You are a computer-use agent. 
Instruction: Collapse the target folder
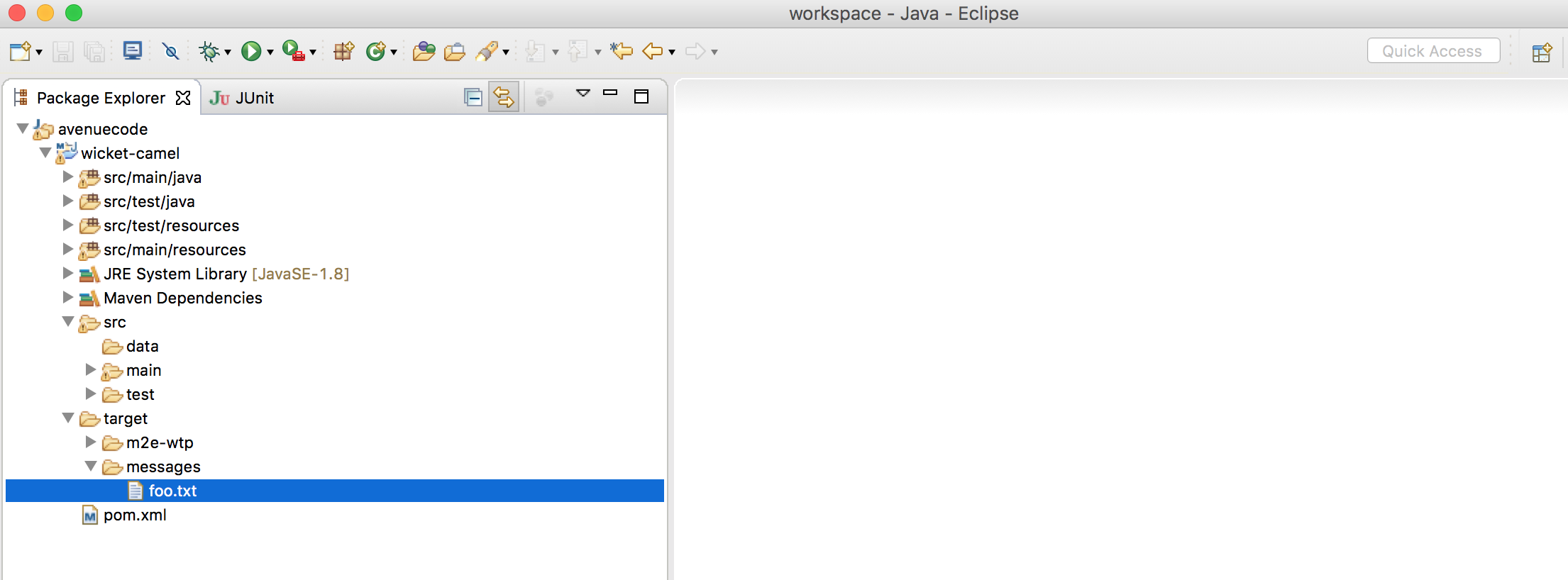coord(68,418)
